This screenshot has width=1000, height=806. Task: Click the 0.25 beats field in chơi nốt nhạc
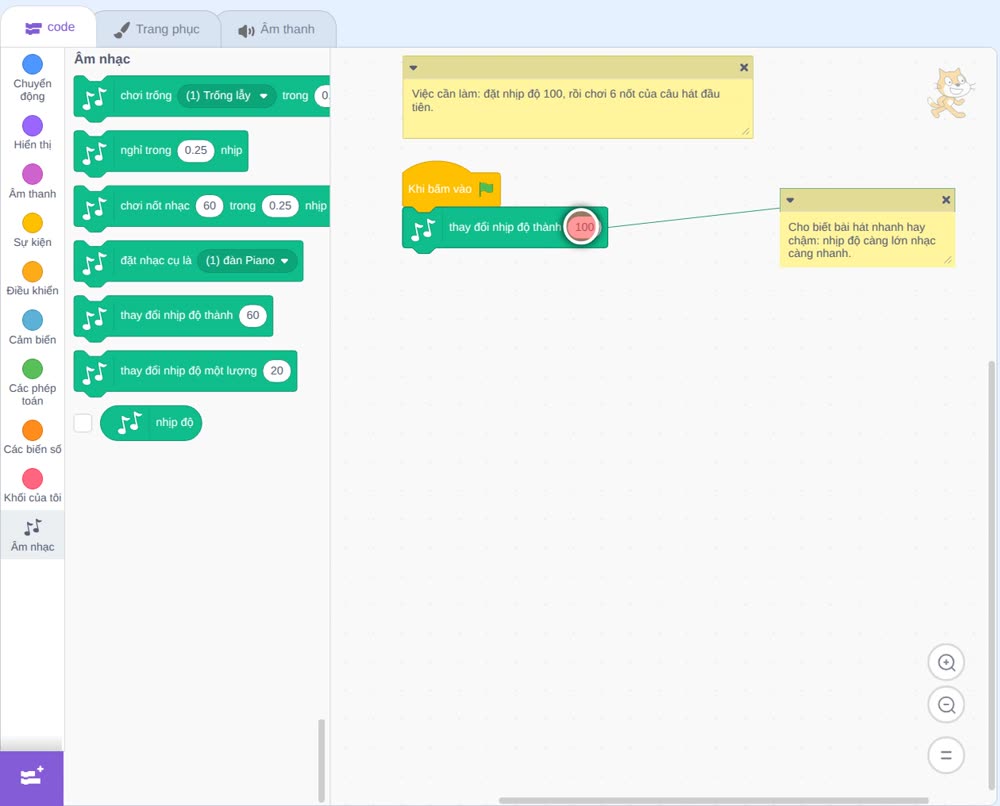tap(280, 206)
